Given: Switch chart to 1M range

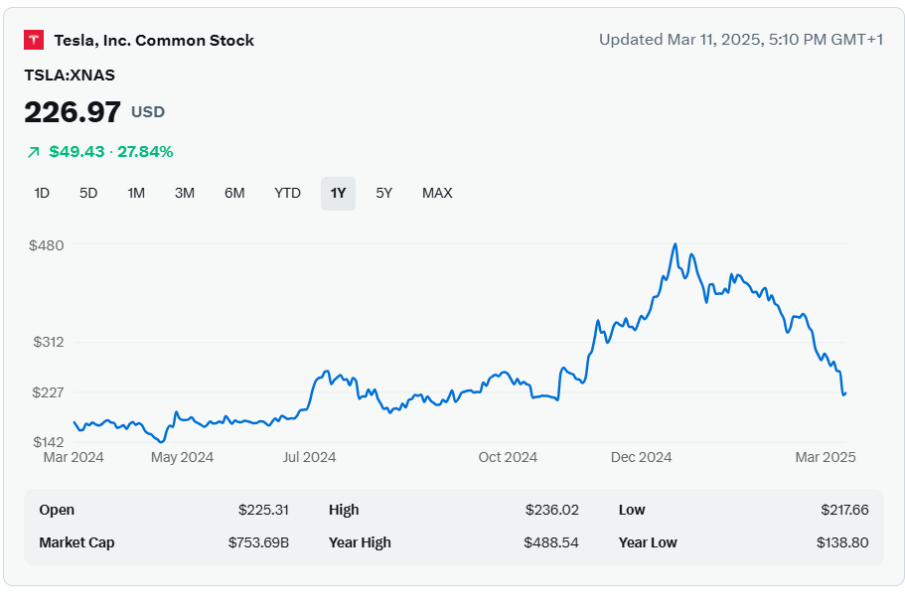Looking at the screenshot, I should (136, 193).
